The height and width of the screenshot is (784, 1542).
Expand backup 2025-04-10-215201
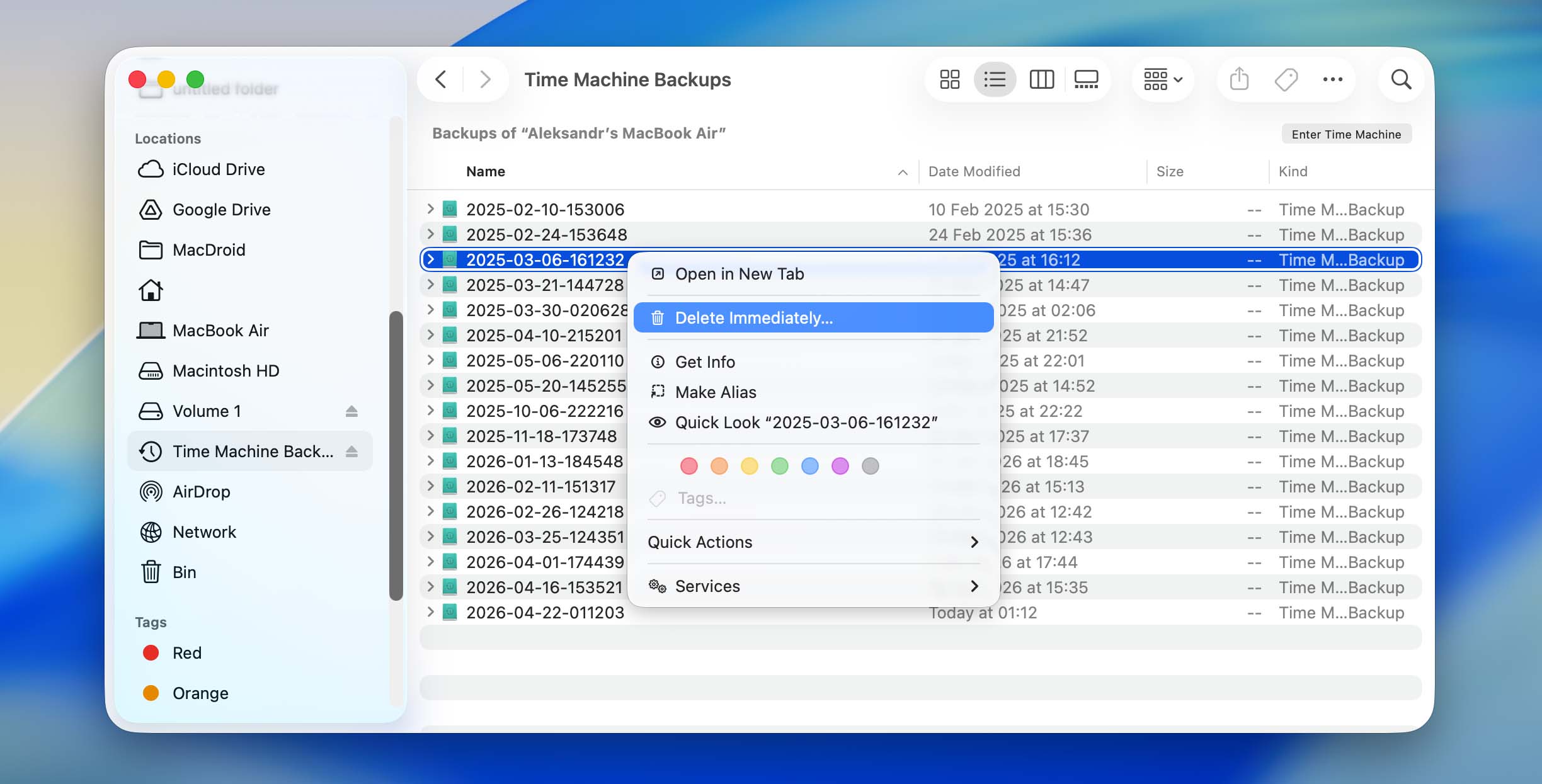click(x=430, y=334)
